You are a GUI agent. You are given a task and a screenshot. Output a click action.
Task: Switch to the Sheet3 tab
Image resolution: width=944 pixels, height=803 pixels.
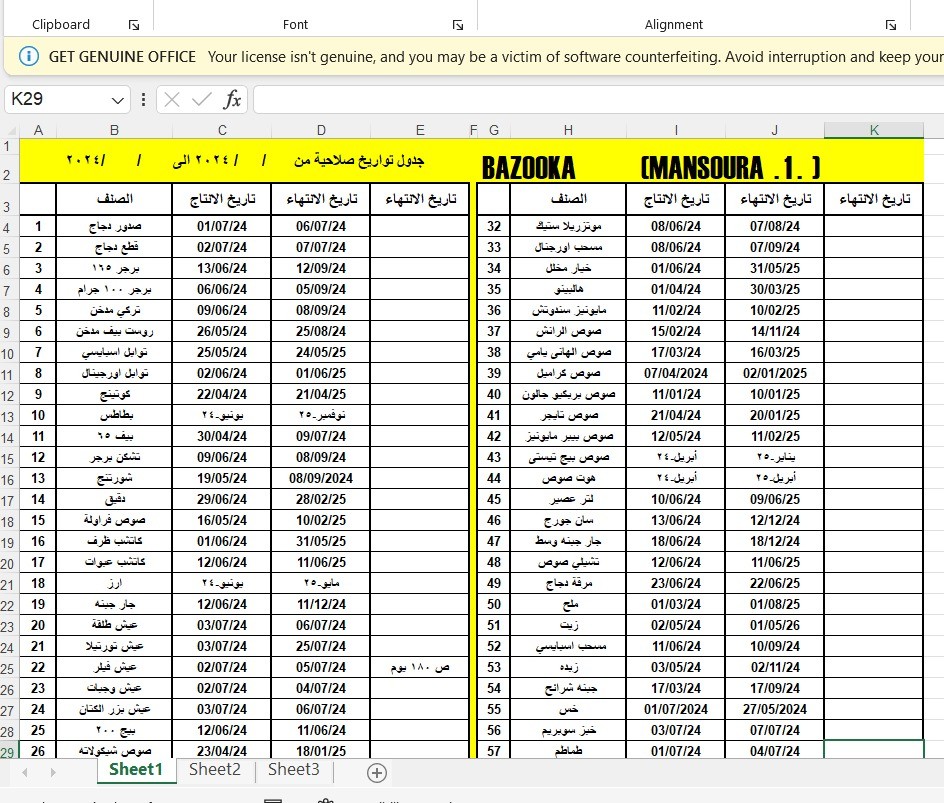coord(294,770)
